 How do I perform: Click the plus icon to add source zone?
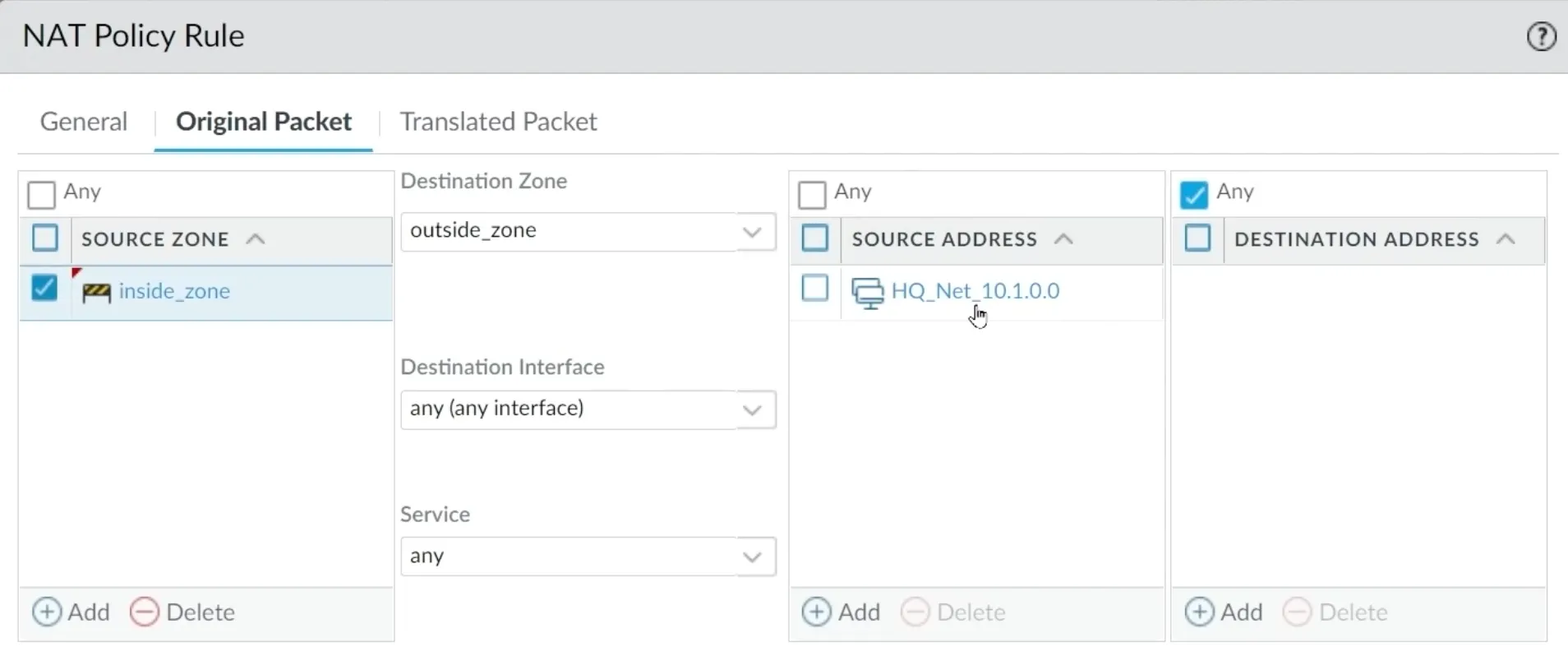pos(46,612)
